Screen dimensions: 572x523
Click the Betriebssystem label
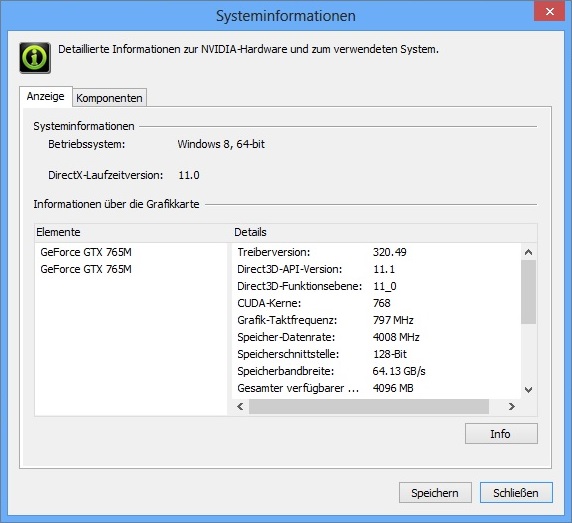coord(86,144)
